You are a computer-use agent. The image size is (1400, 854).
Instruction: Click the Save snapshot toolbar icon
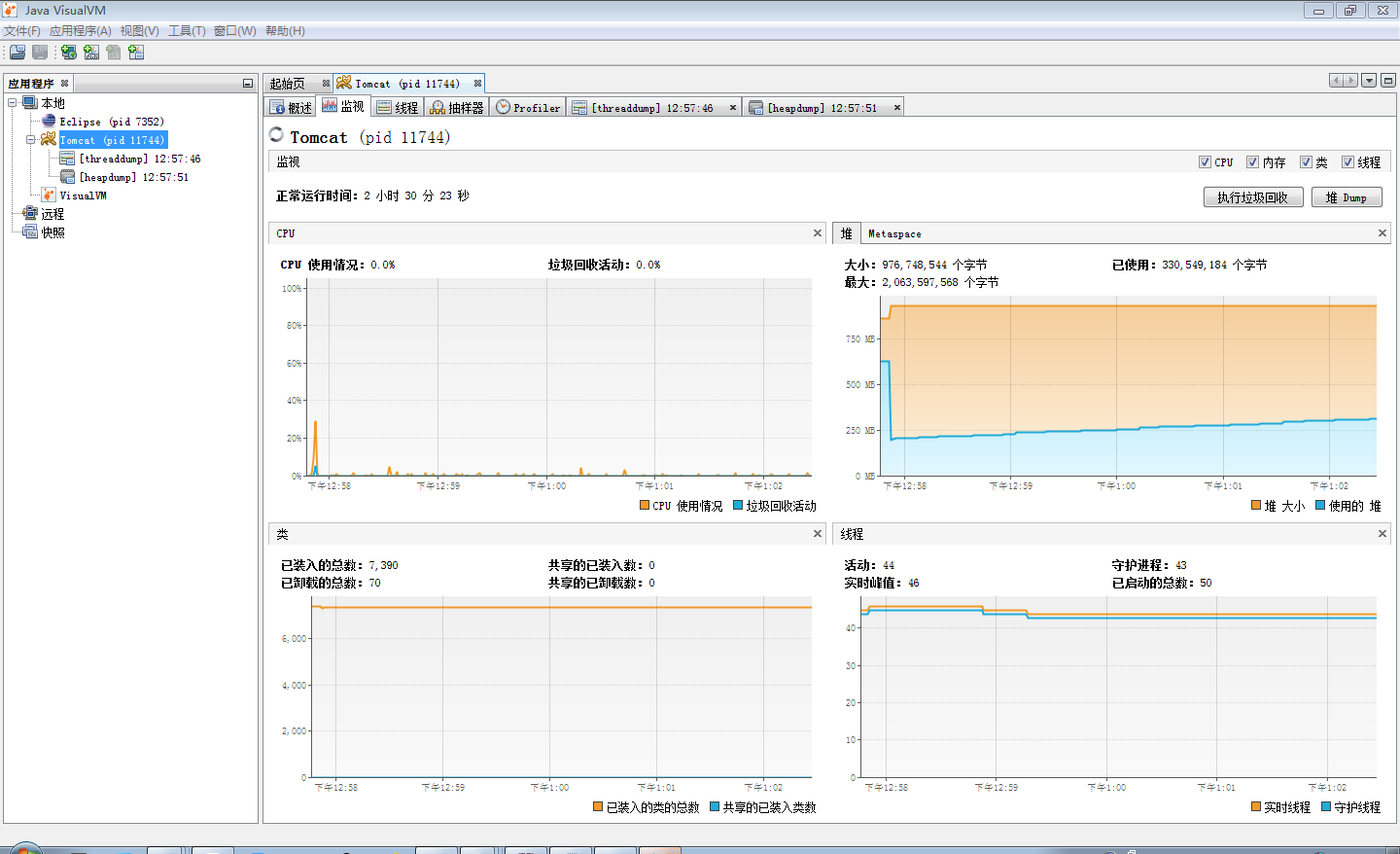[x=40, y=52]
